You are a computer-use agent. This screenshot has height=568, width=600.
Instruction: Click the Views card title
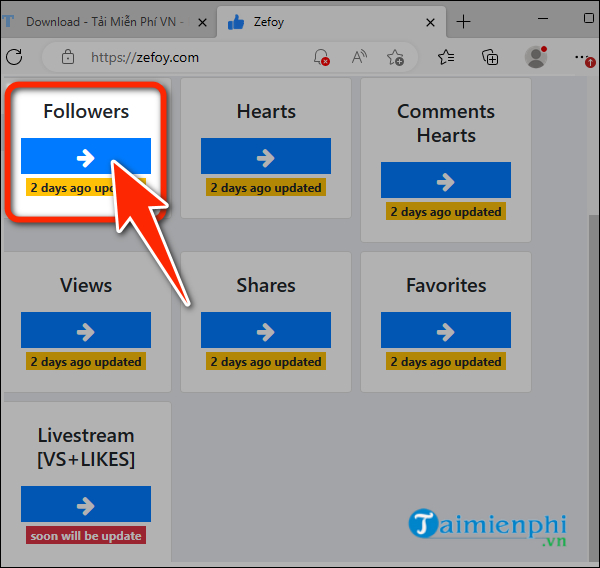point(86,286)
